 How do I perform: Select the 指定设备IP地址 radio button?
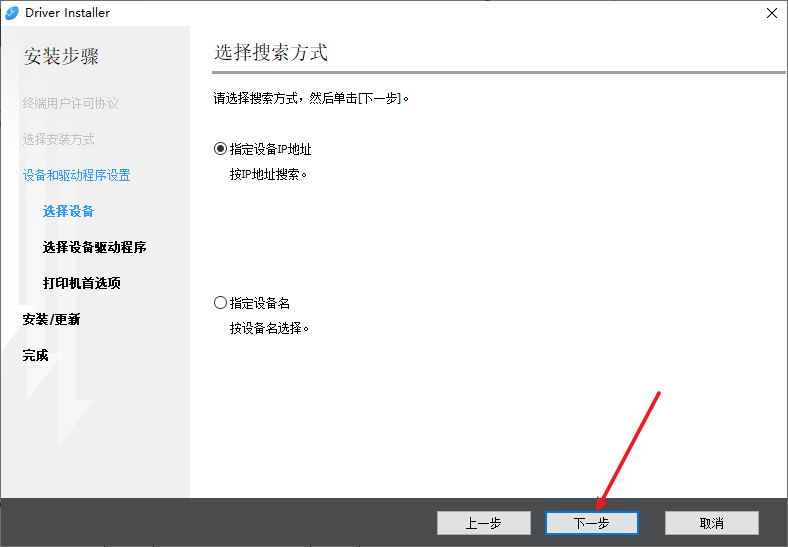221,149
